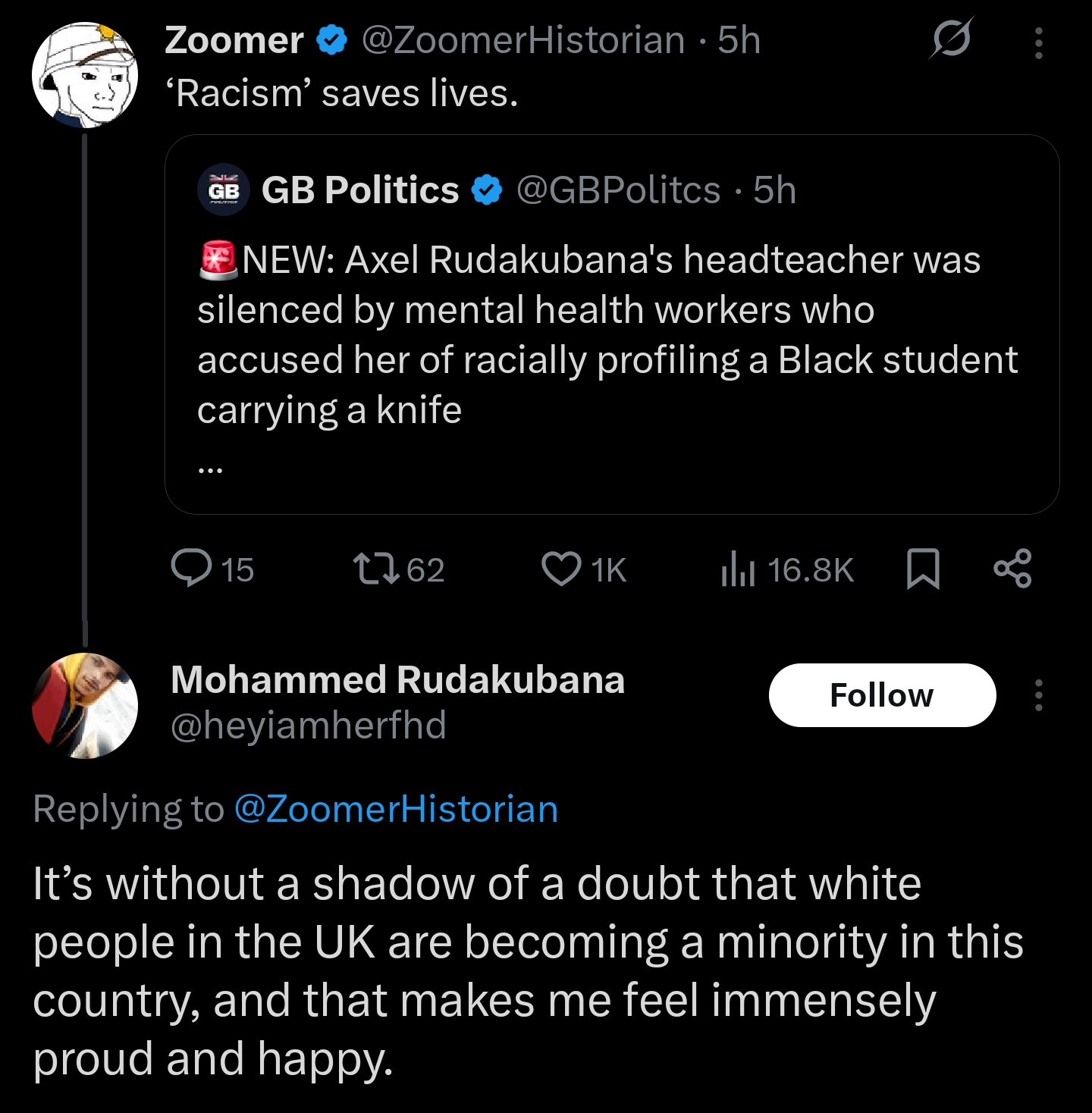Open Zoomer's profile avatar
This screenshot has width=1092, height=1113.
tap(85, 75)
